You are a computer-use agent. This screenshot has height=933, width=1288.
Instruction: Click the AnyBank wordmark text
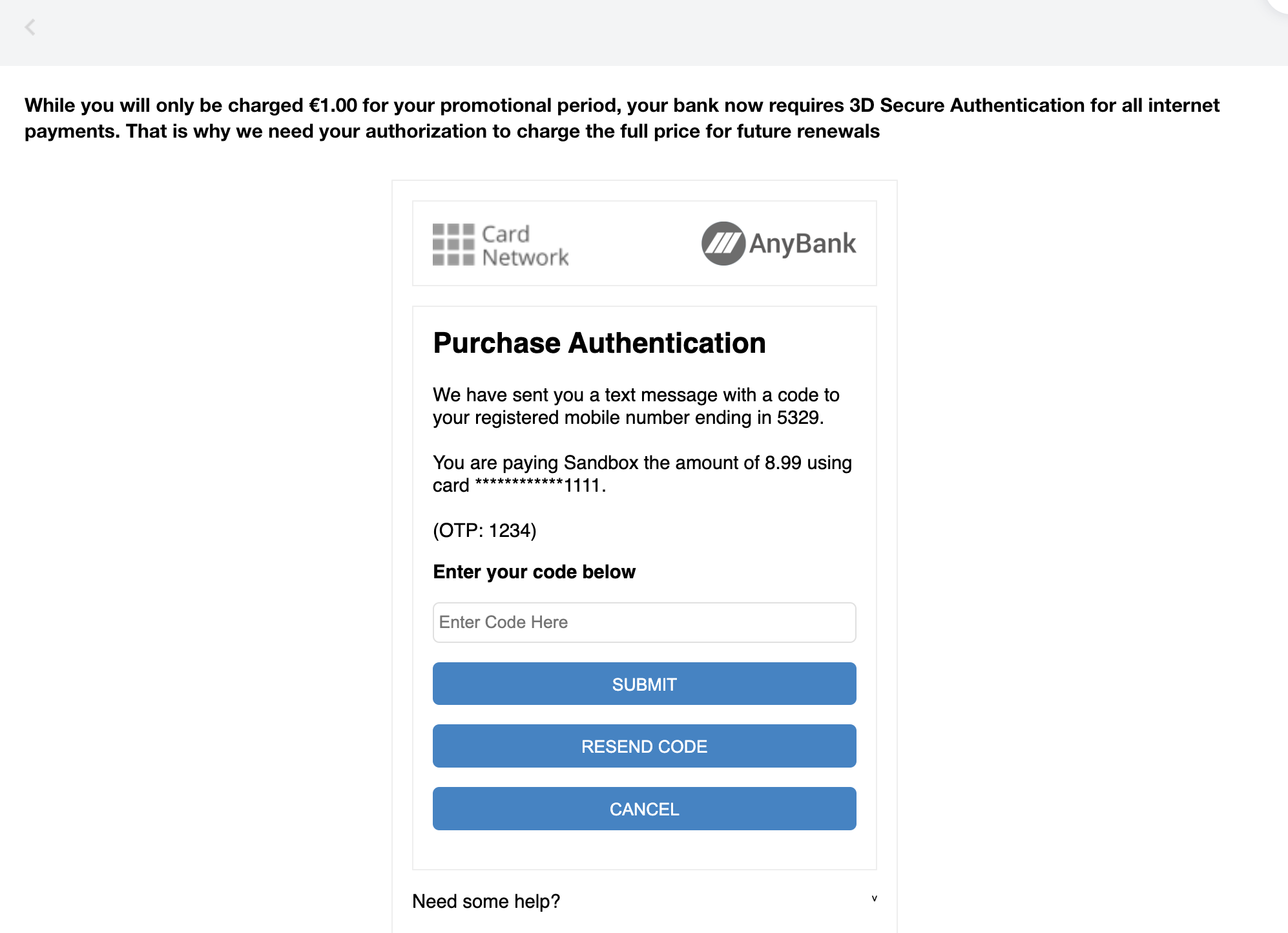[x=802, y=244]
